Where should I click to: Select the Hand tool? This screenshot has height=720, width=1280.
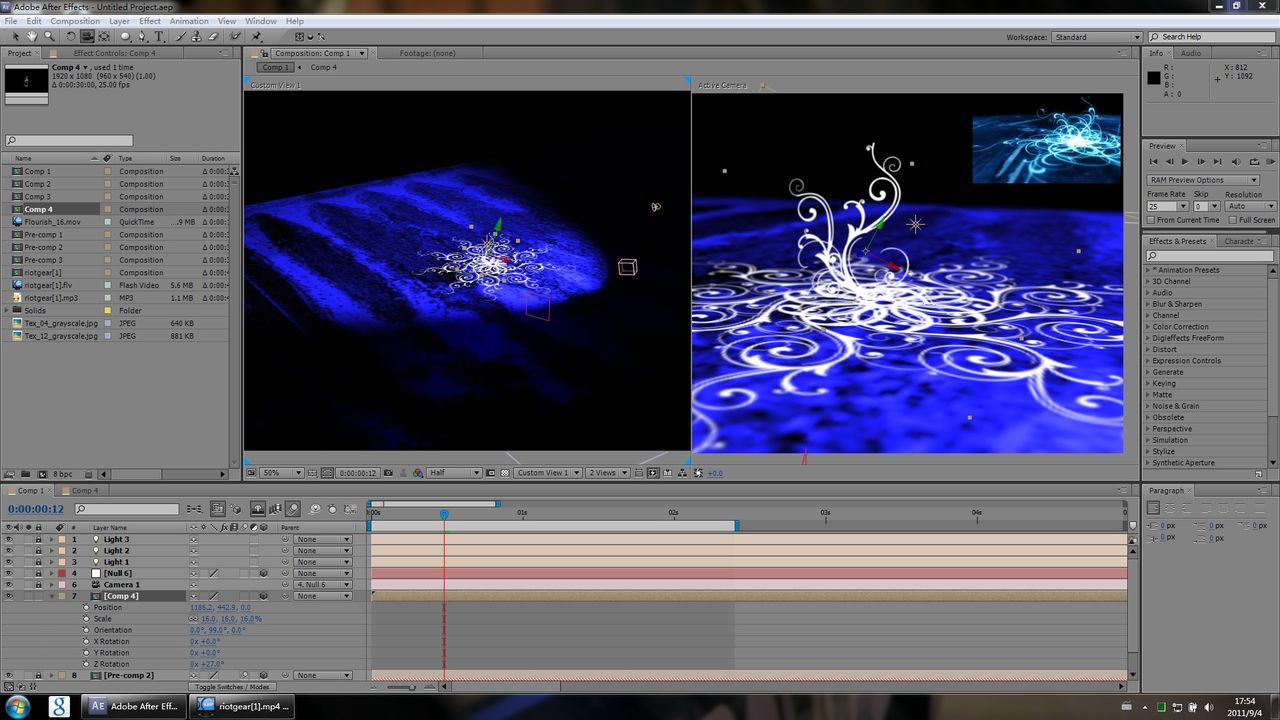pyautogui.click(x=33, y=37)
